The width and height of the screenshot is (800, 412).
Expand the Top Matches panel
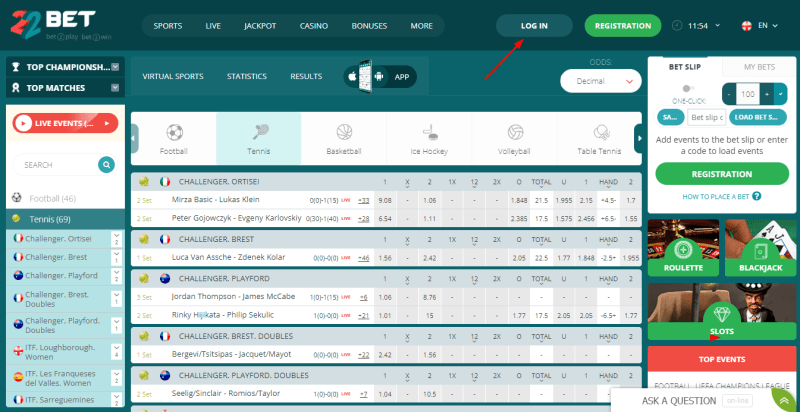115,88
